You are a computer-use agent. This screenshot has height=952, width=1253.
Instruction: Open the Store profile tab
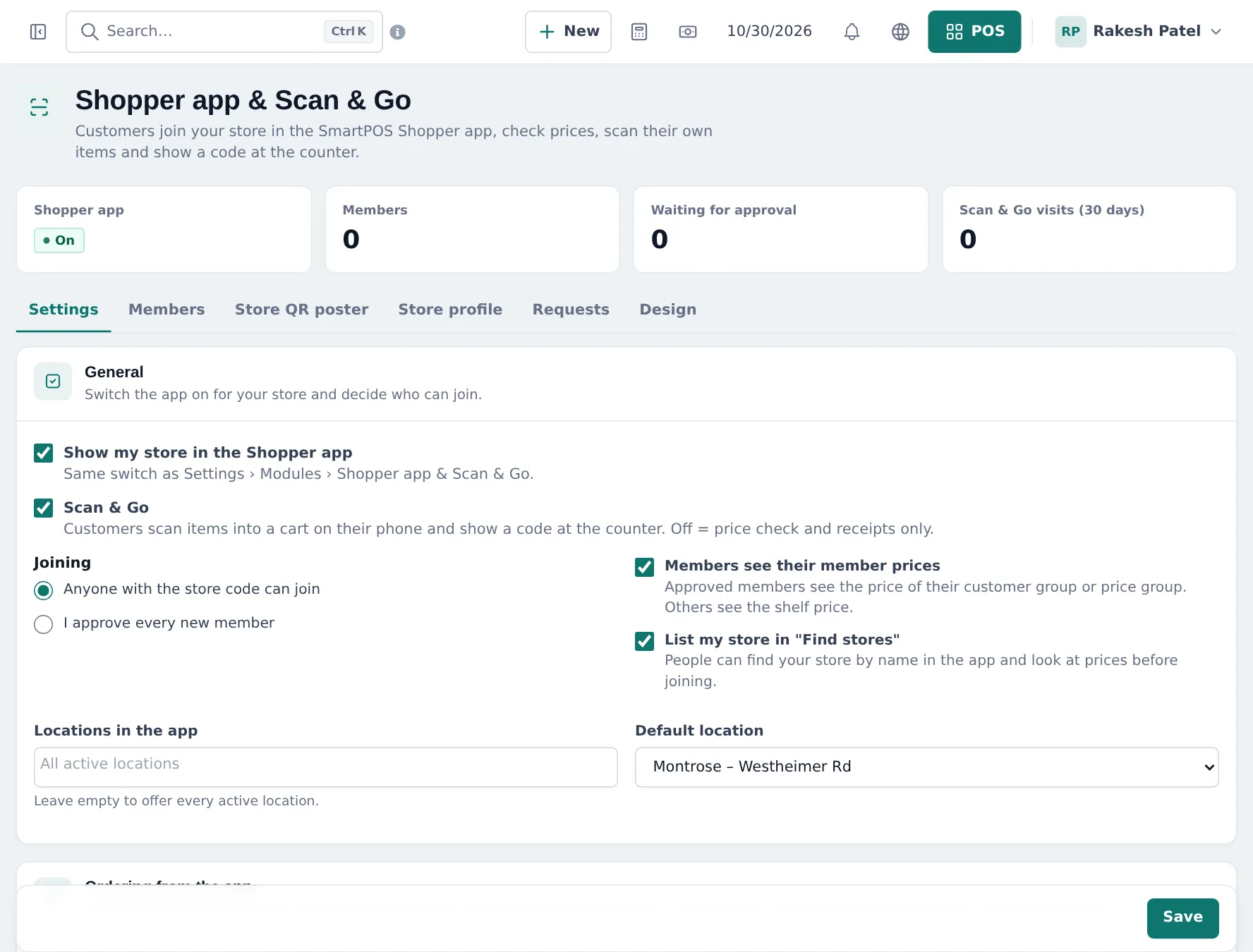coord(450,310)
